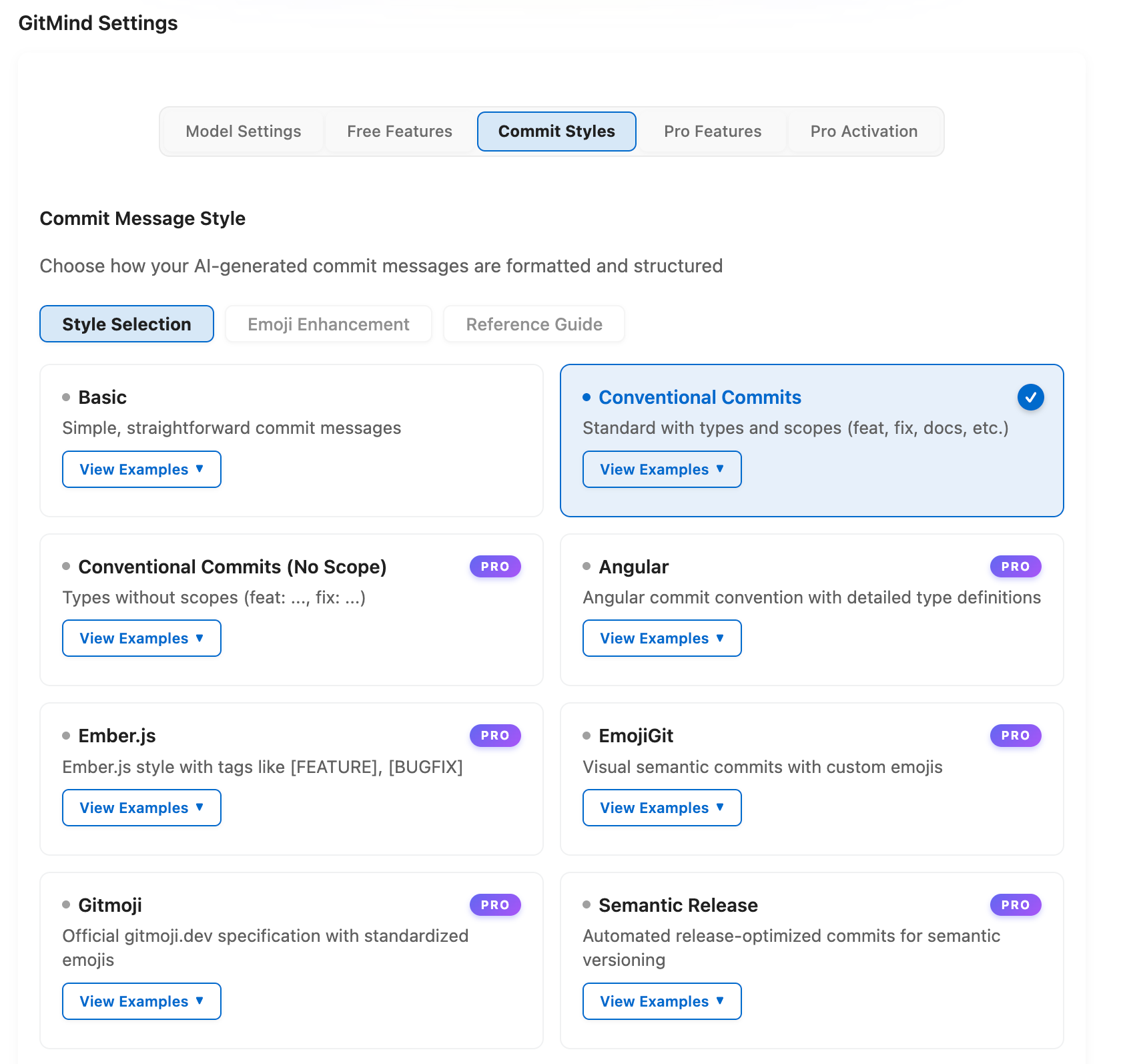
Task: Click the PRO badge on Semantic Release card
Action: (x=1016, y=905)
